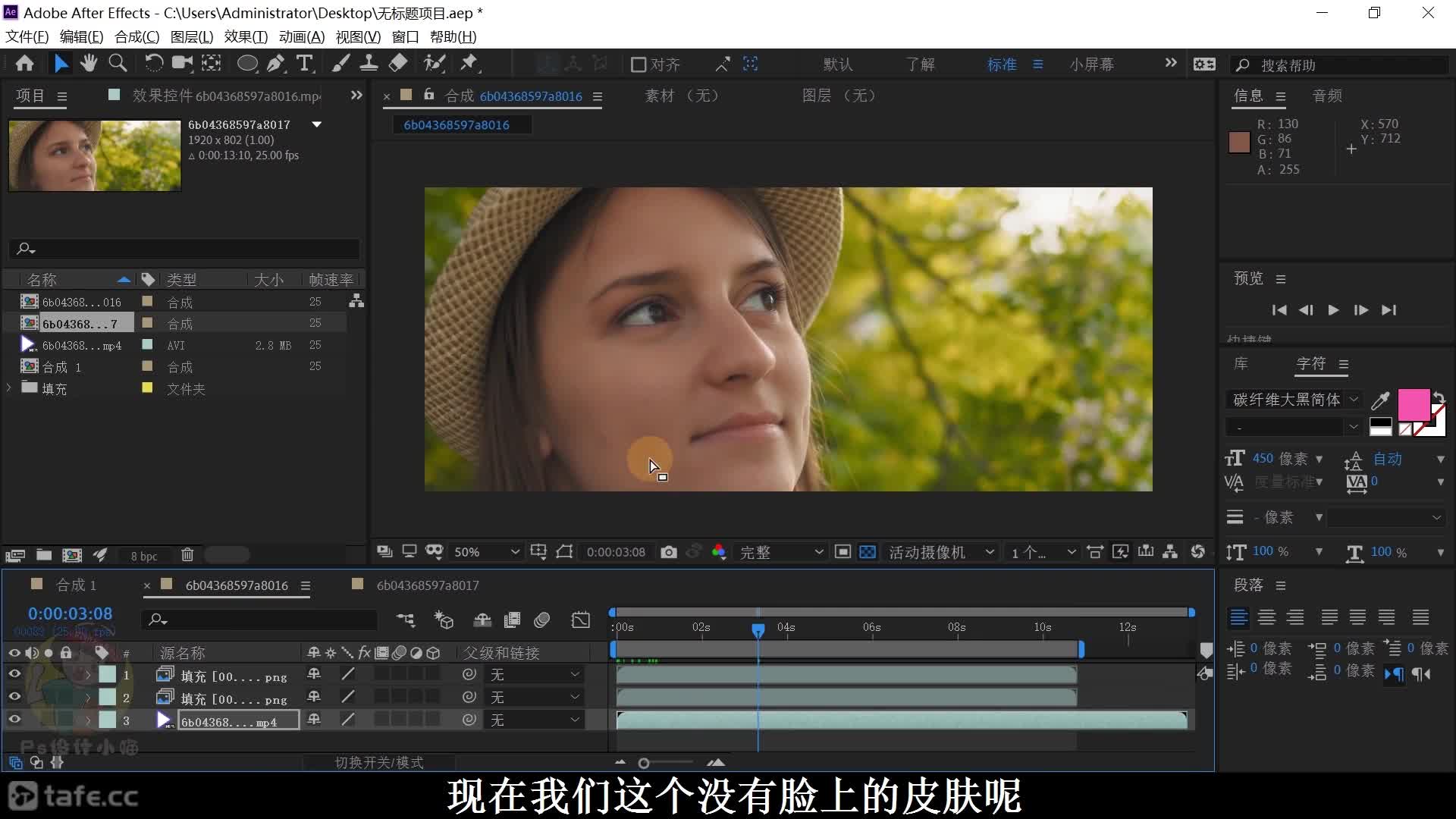
Task: Select the Pen tool
Action: pyautogui.click(x=276, y=64)
